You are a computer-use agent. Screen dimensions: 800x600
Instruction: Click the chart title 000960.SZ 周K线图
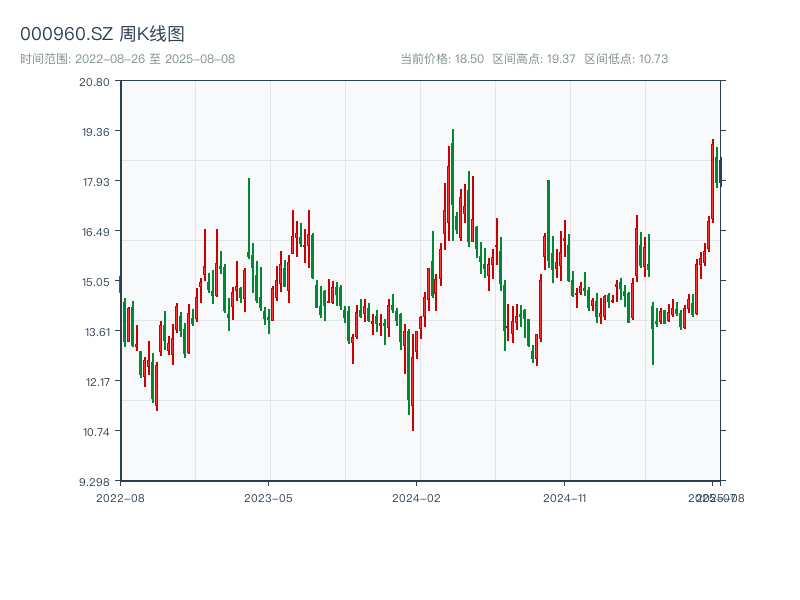click(102, 34)
